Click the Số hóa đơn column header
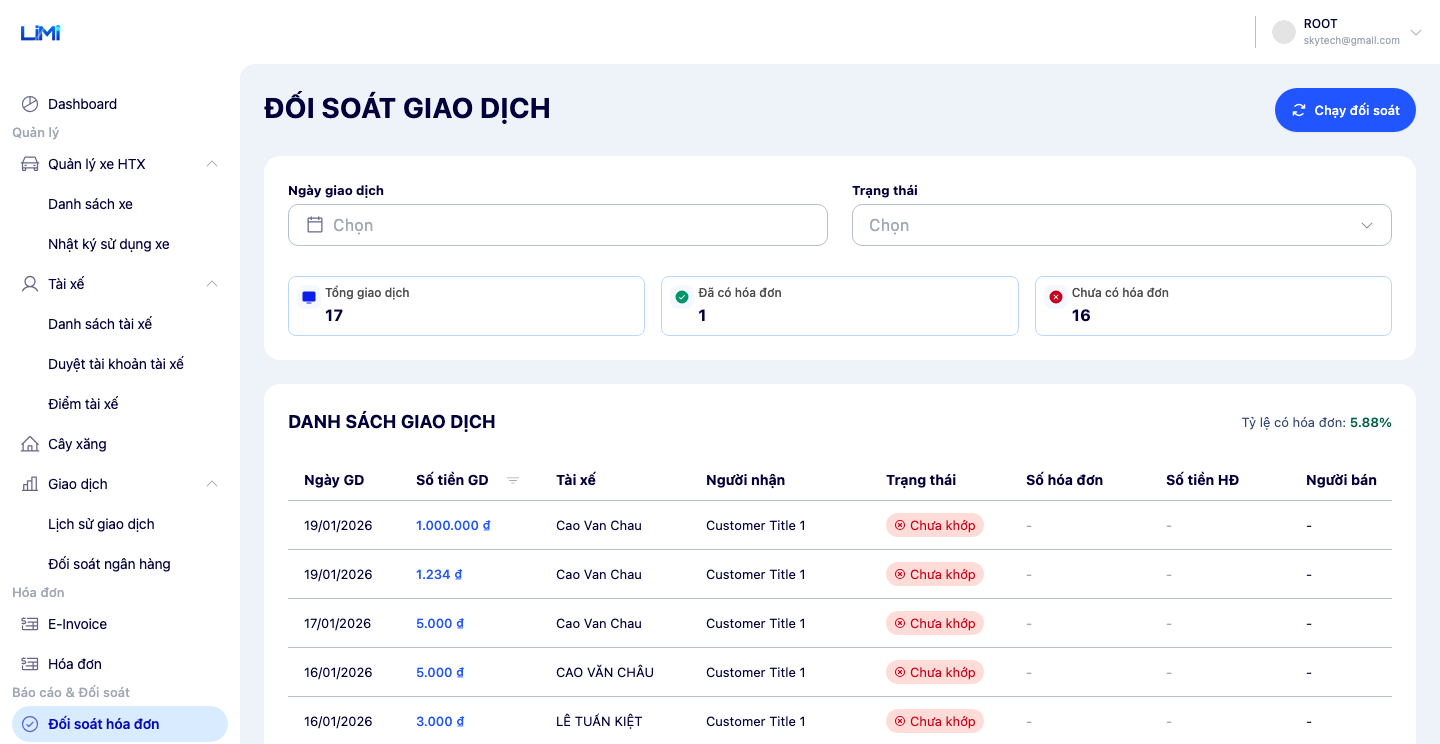This screenshot has height=744, width=1440. 1064,480
